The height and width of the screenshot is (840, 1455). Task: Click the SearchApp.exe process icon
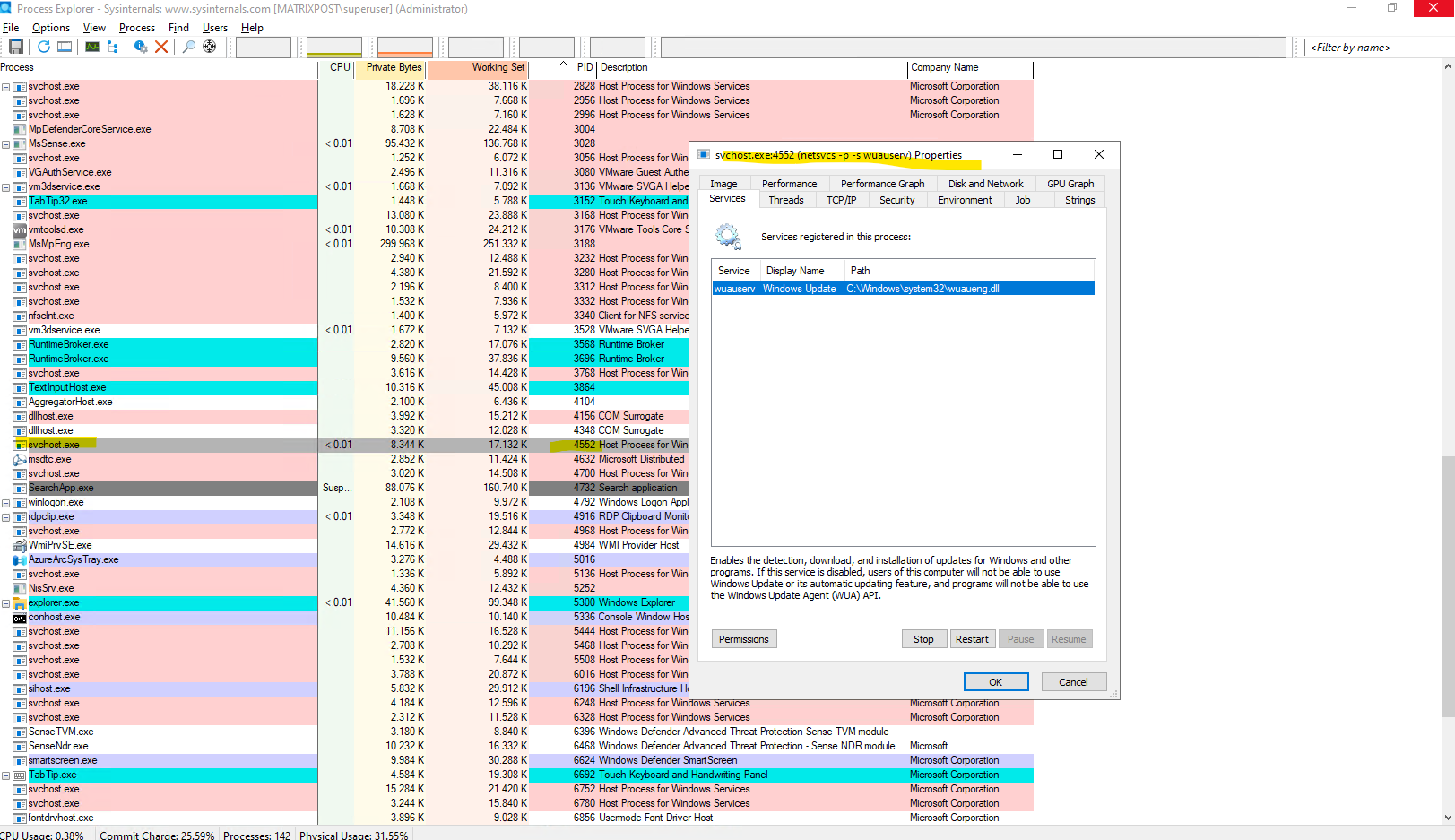tap(20, 488)
